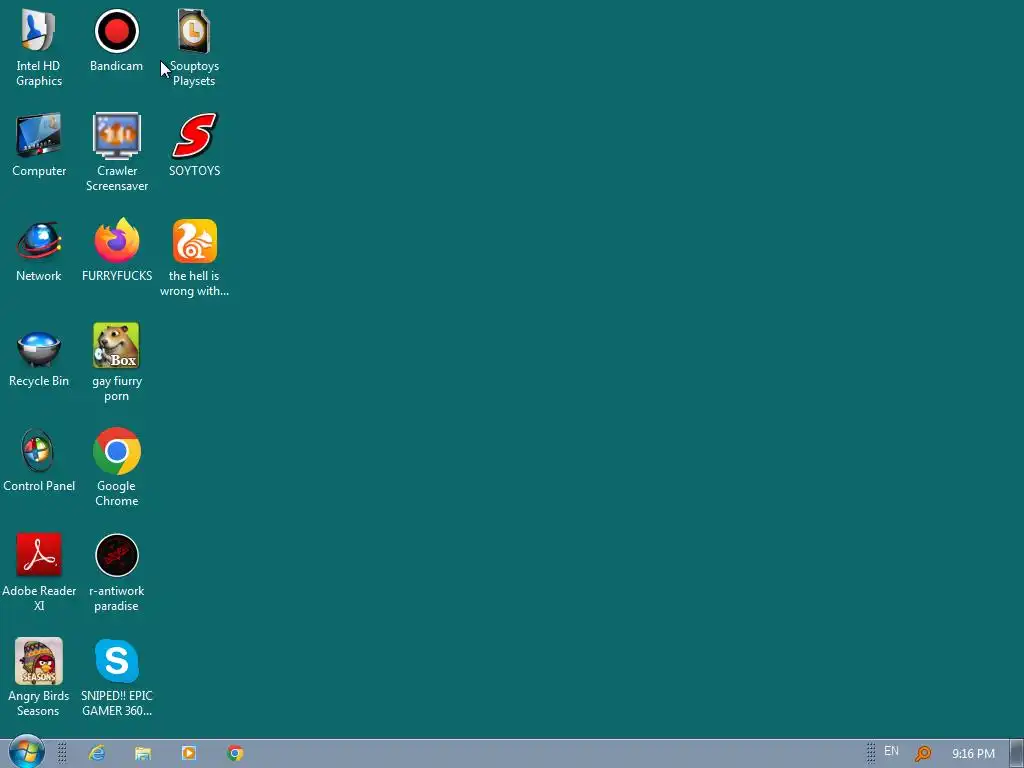Open the EN language bar indicator
The image size is (1024, 768).
[891, 751]
